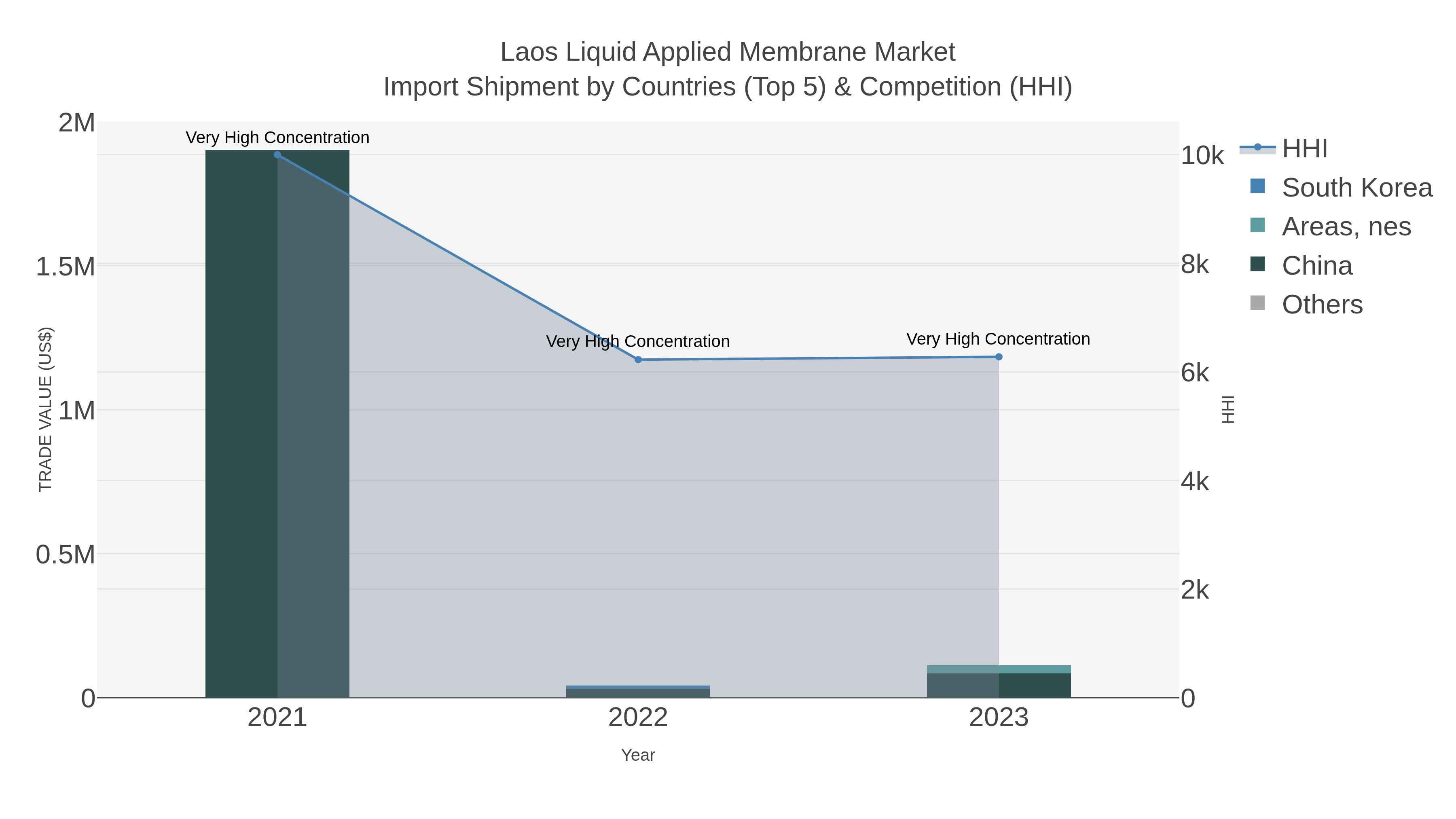Click the 2023 Areas, nes bar segment
Viewport: 1456px width, 819px height.
[x=999, y=669]
